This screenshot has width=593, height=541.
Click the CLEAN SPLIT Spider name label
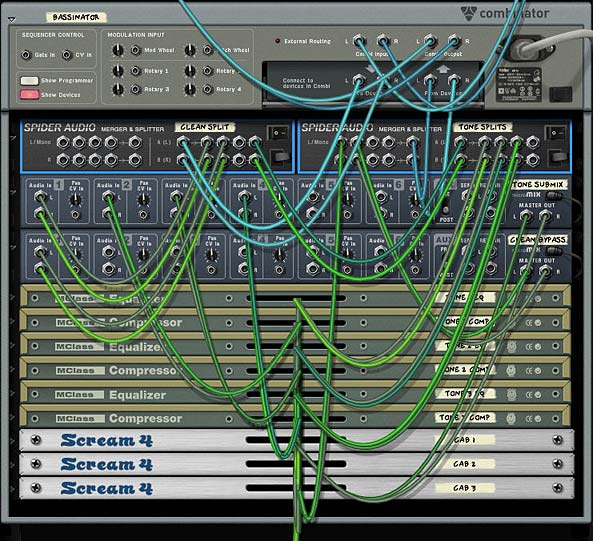[205, 127]
